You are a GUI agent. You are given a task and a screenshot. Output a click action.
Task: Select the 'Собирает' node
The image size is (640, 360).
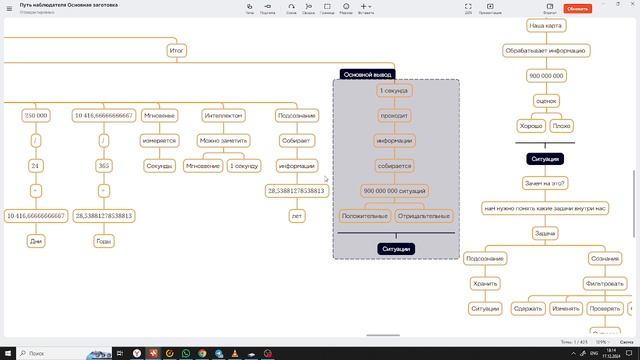pos(297,140)
